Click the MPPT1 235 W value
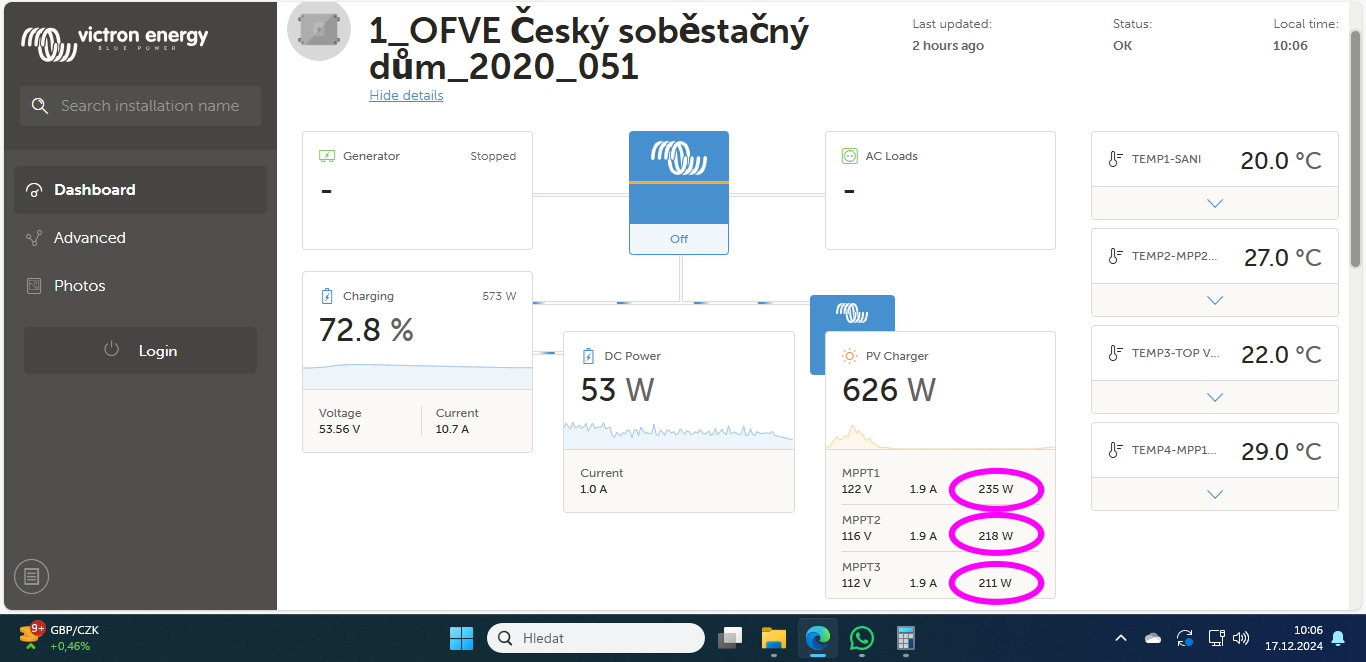 coord(996,490)
